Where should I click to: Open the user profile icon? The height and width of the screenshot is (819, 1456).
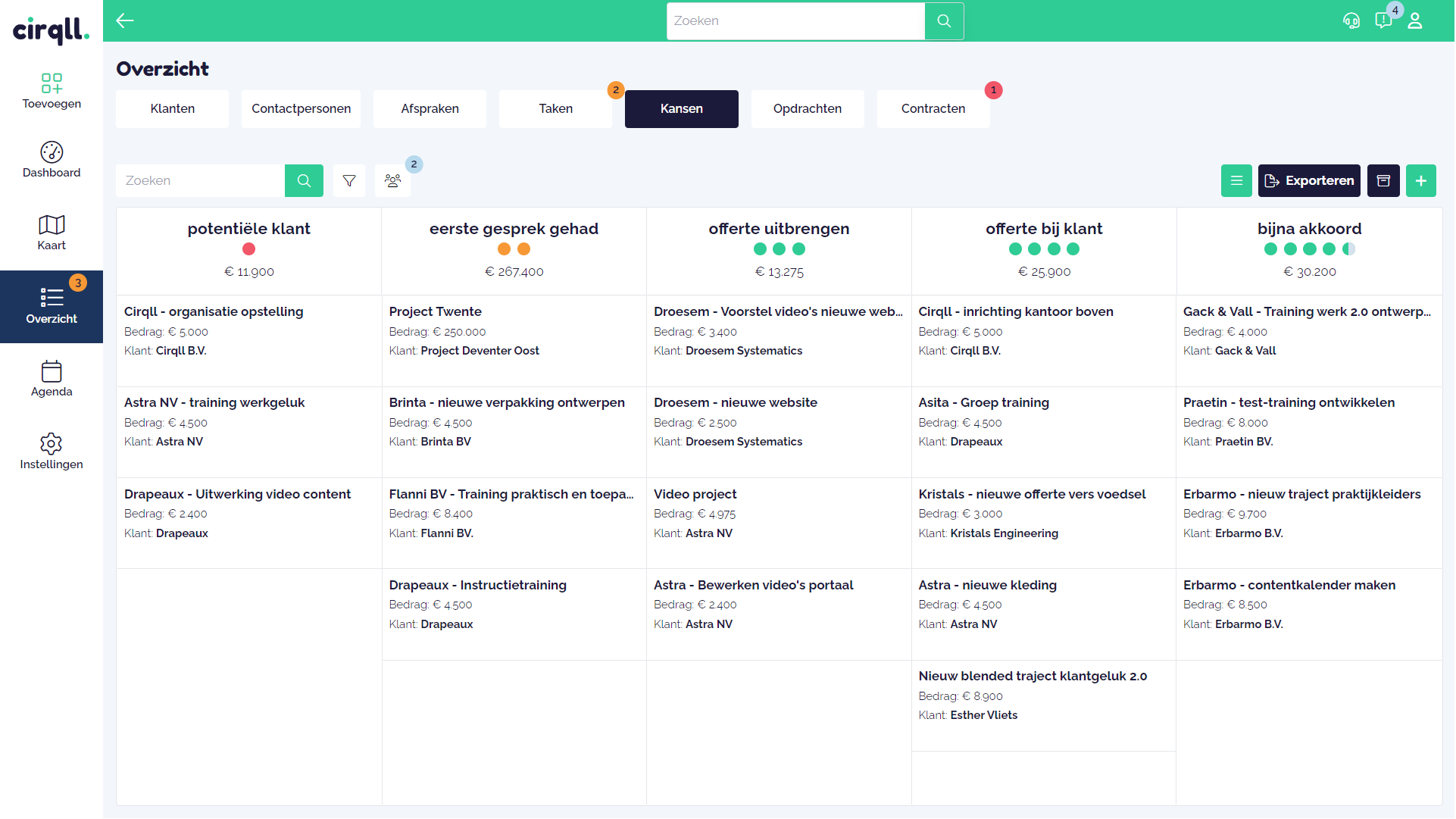pyautogui.click(x=1416, y=21)
